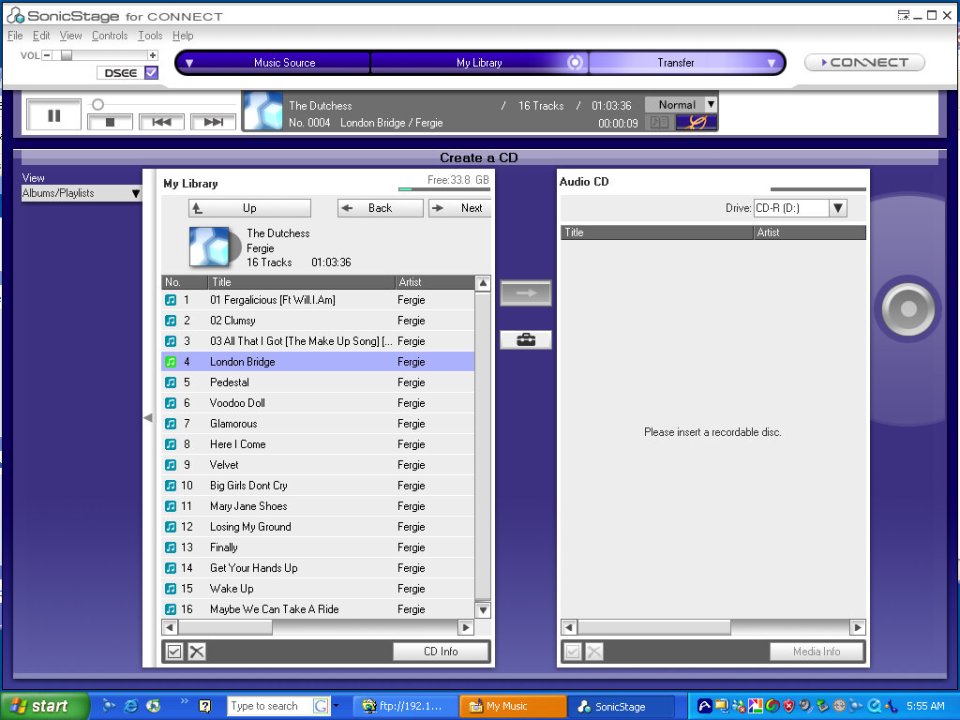Click the transfer arrow to Audio CD
The image size is (960, 720).
pos(526,293)
